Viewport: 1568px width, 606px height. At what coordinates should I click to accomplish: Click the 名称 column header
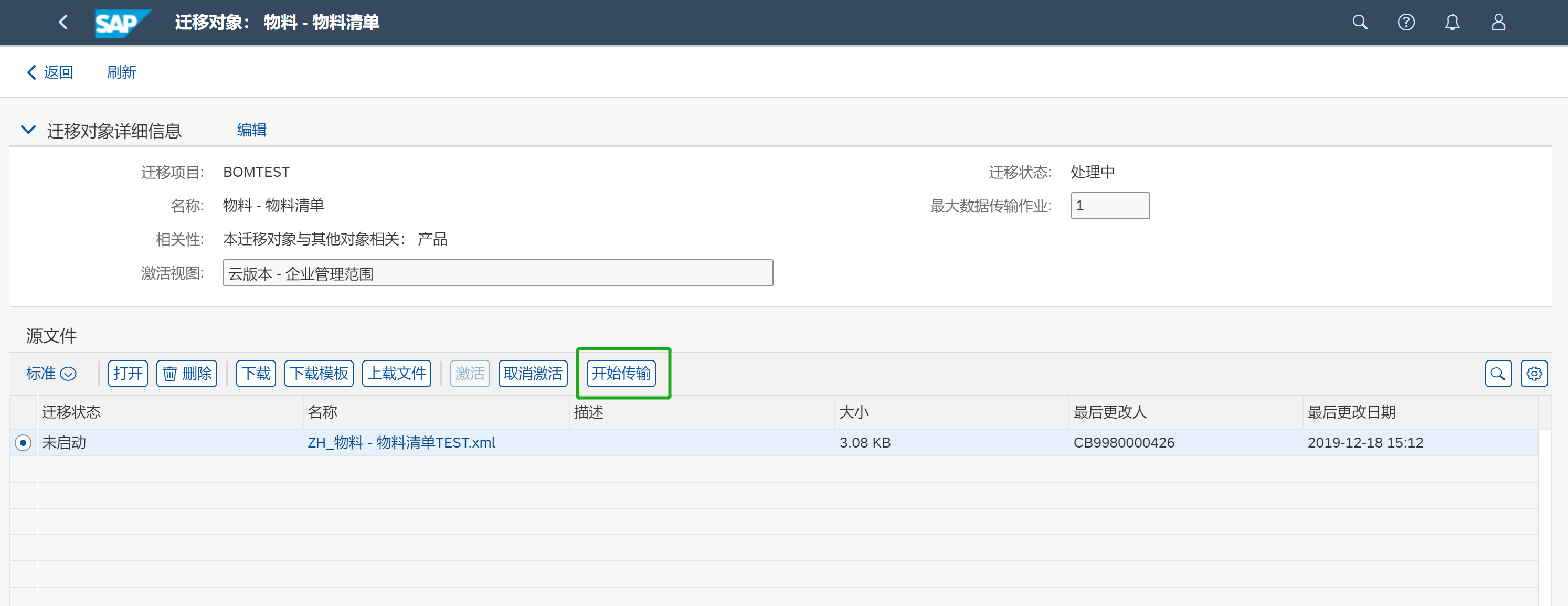[436, 412]
